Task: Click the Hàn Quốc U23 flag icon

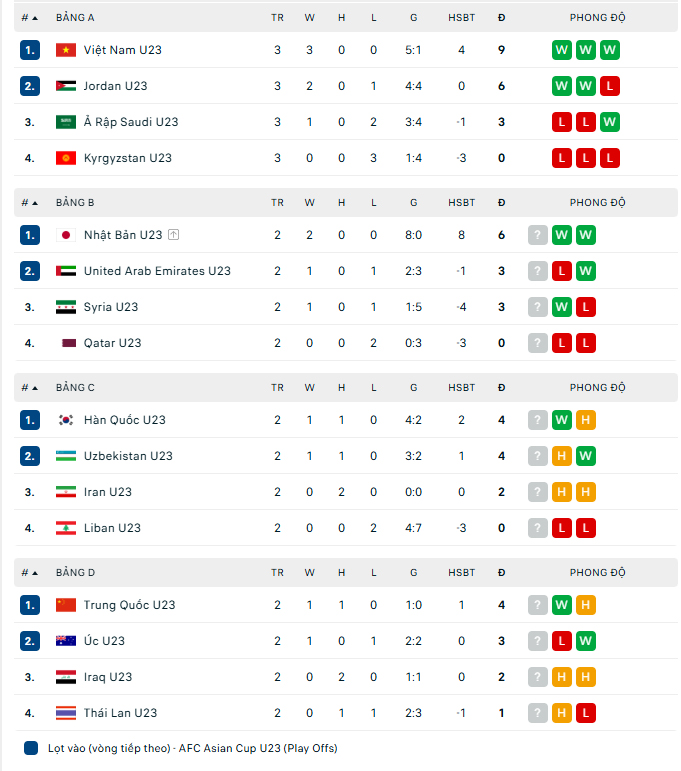Action: coord(65,420)
